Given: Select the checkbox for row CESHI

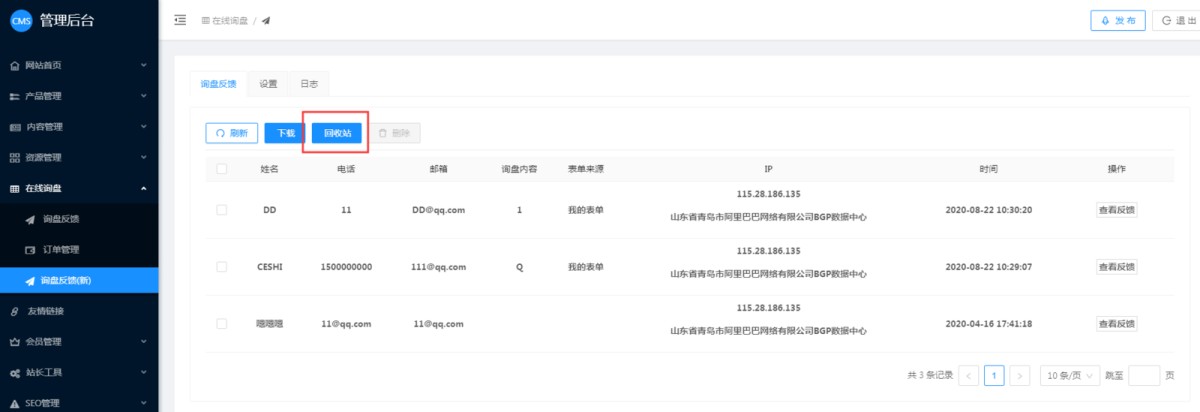Looking at the screenshot, I should [x=221, y=267].
